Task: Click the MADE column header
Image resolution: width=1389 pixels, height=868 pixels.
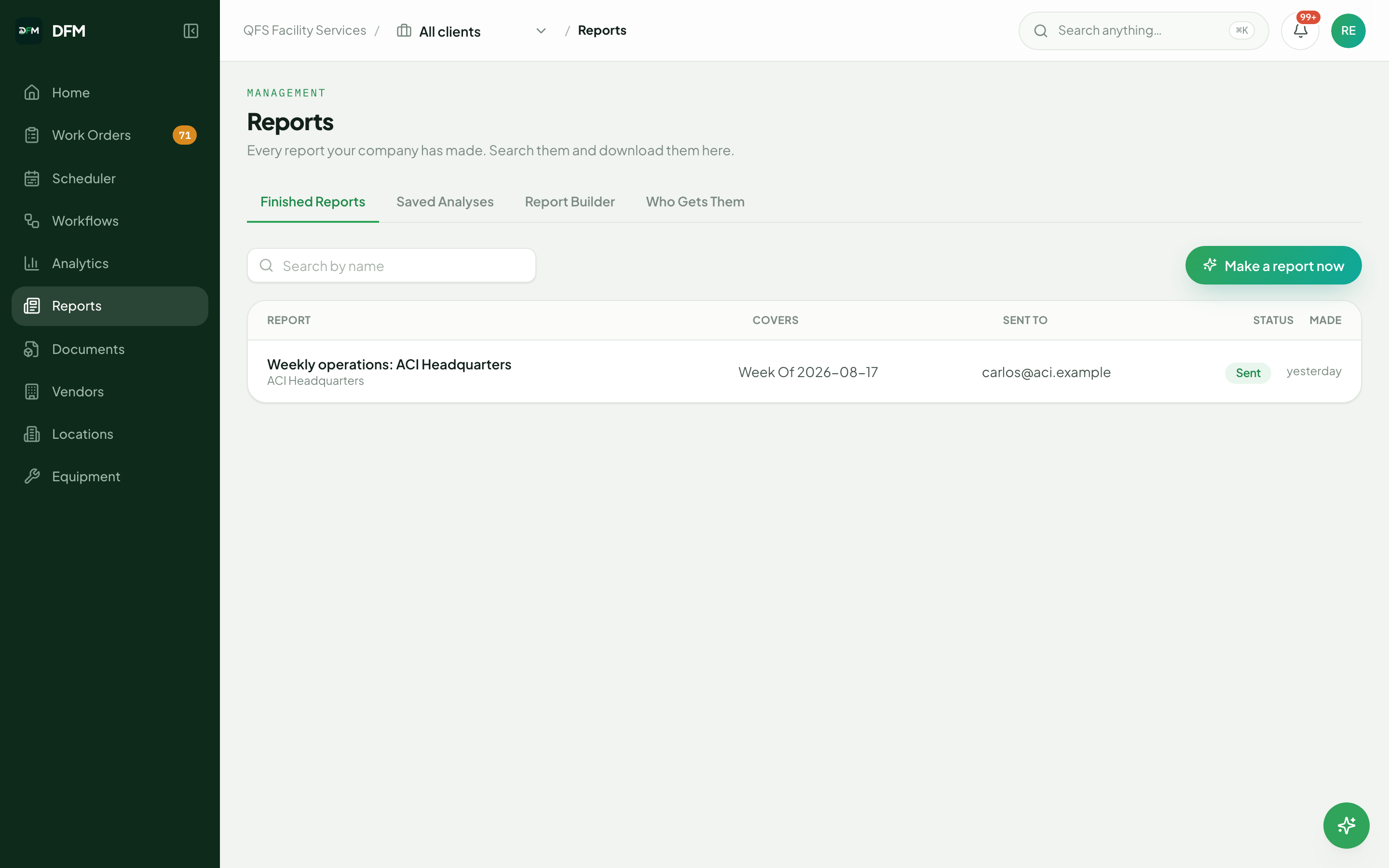Action: click(1325, 320)
